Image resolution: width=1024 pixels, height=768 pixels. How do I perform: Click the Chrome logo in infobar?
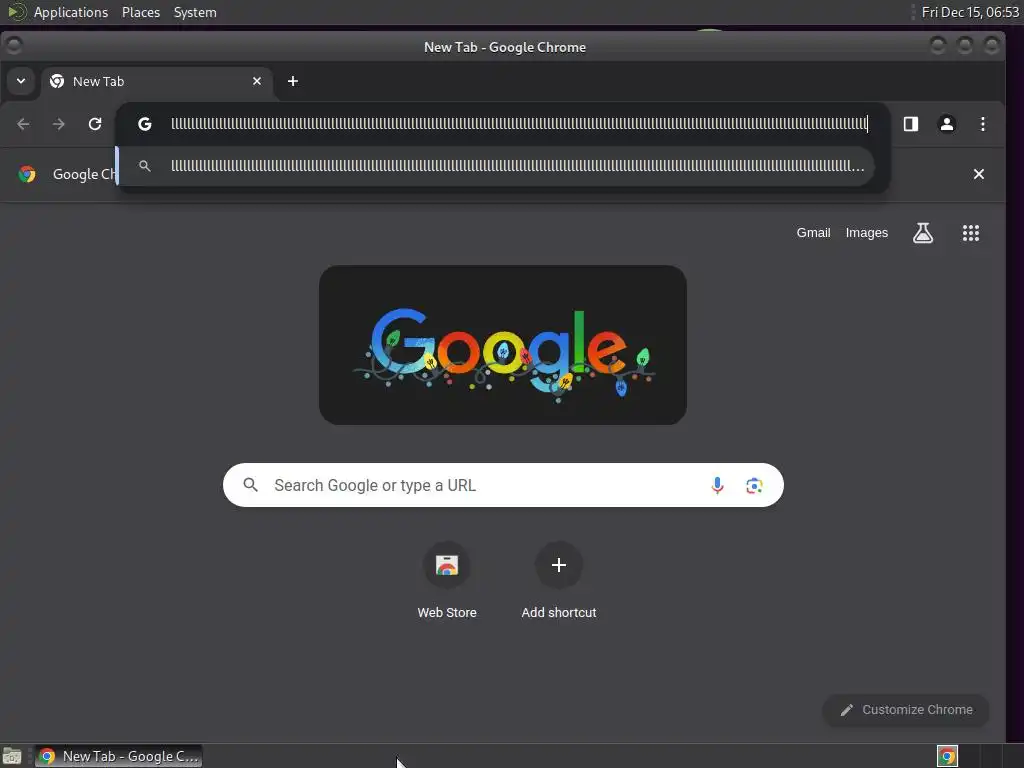pyautogui.click(x=27, y=174)
